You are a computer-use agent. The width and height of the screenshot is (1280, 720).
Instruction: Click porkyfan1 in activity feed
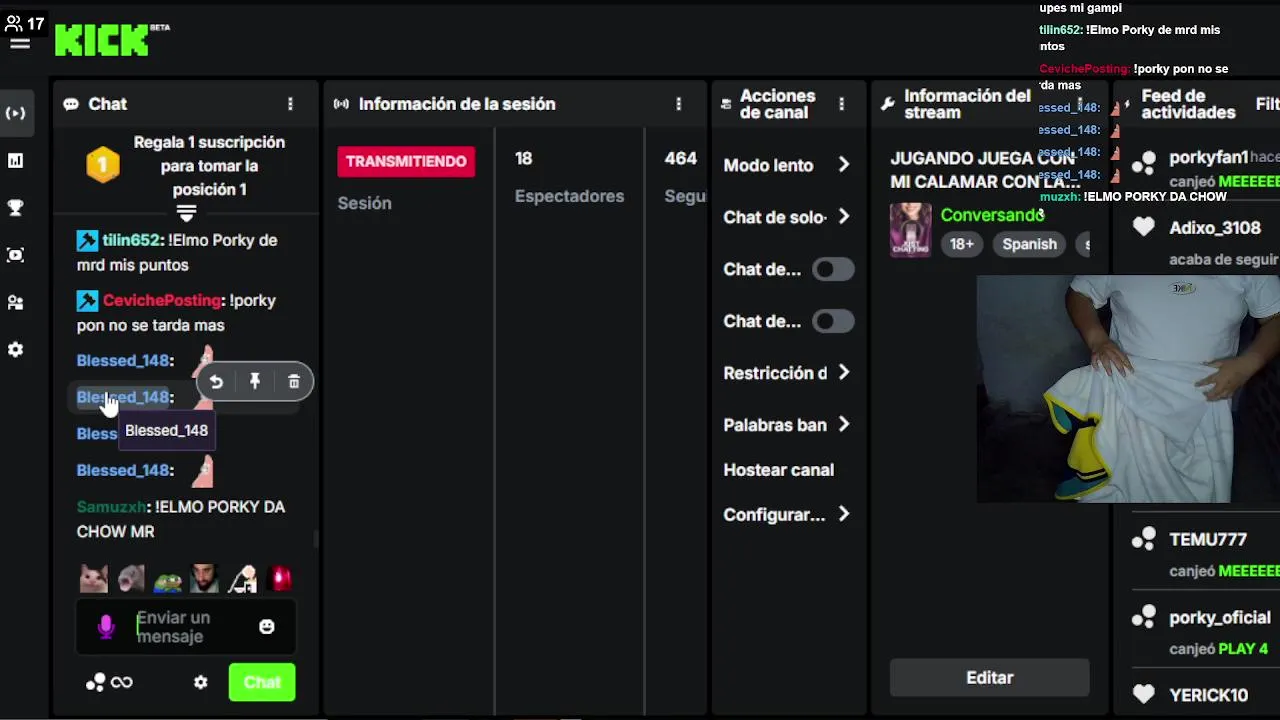[1208, 157]
